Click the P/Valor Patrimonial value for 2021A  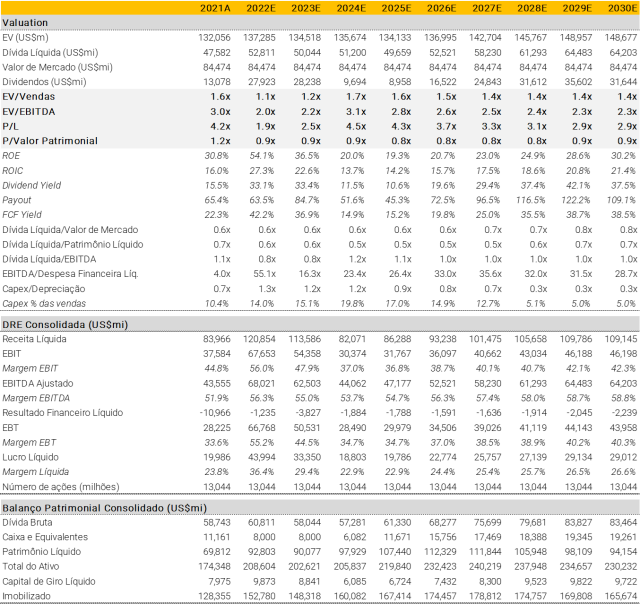point(221,141)
